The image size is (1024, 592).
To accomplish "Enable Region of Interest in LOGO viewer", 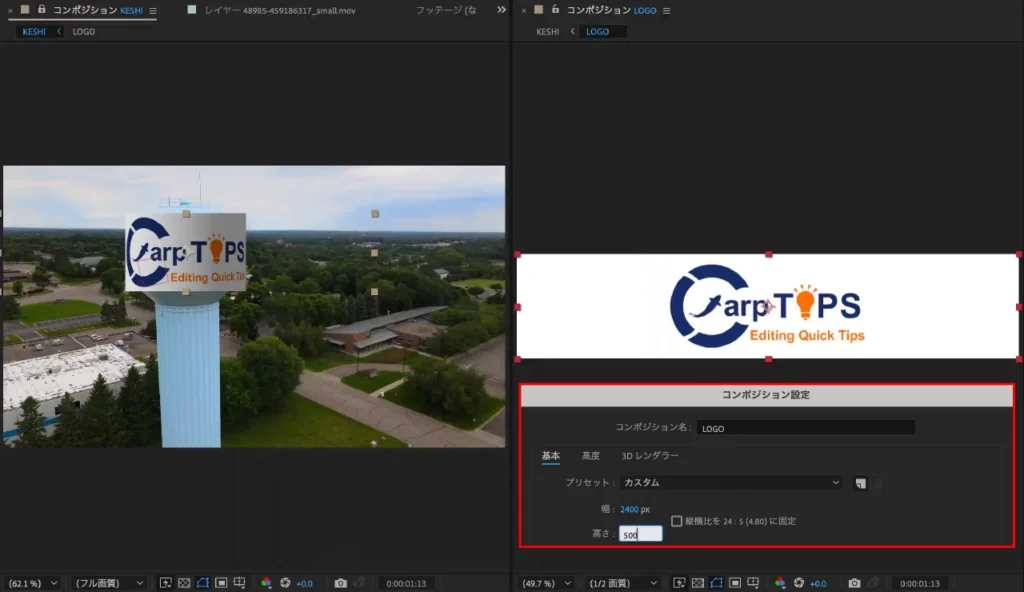I will 735,583.
